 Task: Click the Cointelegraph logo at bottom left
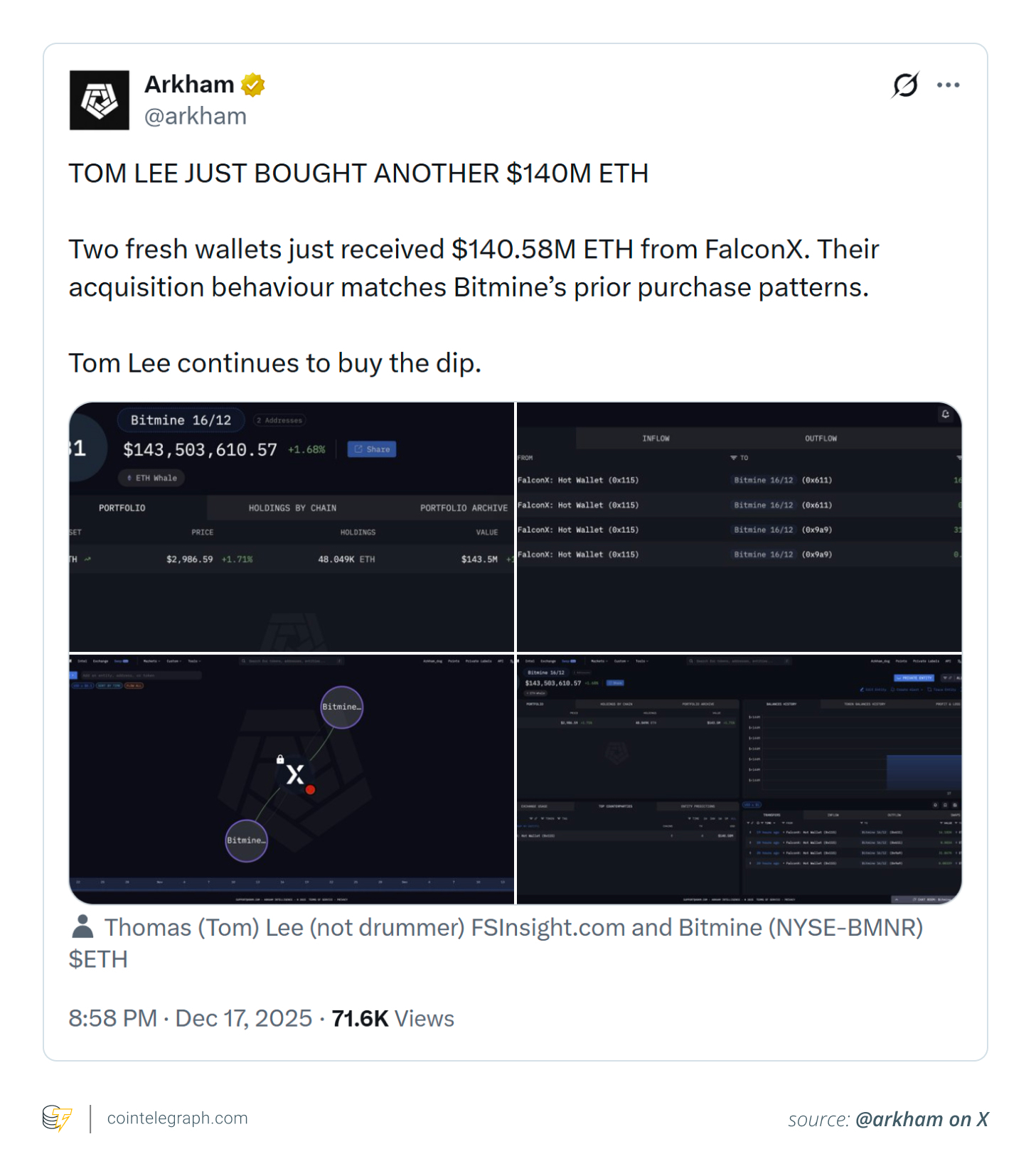(58, 1118)
